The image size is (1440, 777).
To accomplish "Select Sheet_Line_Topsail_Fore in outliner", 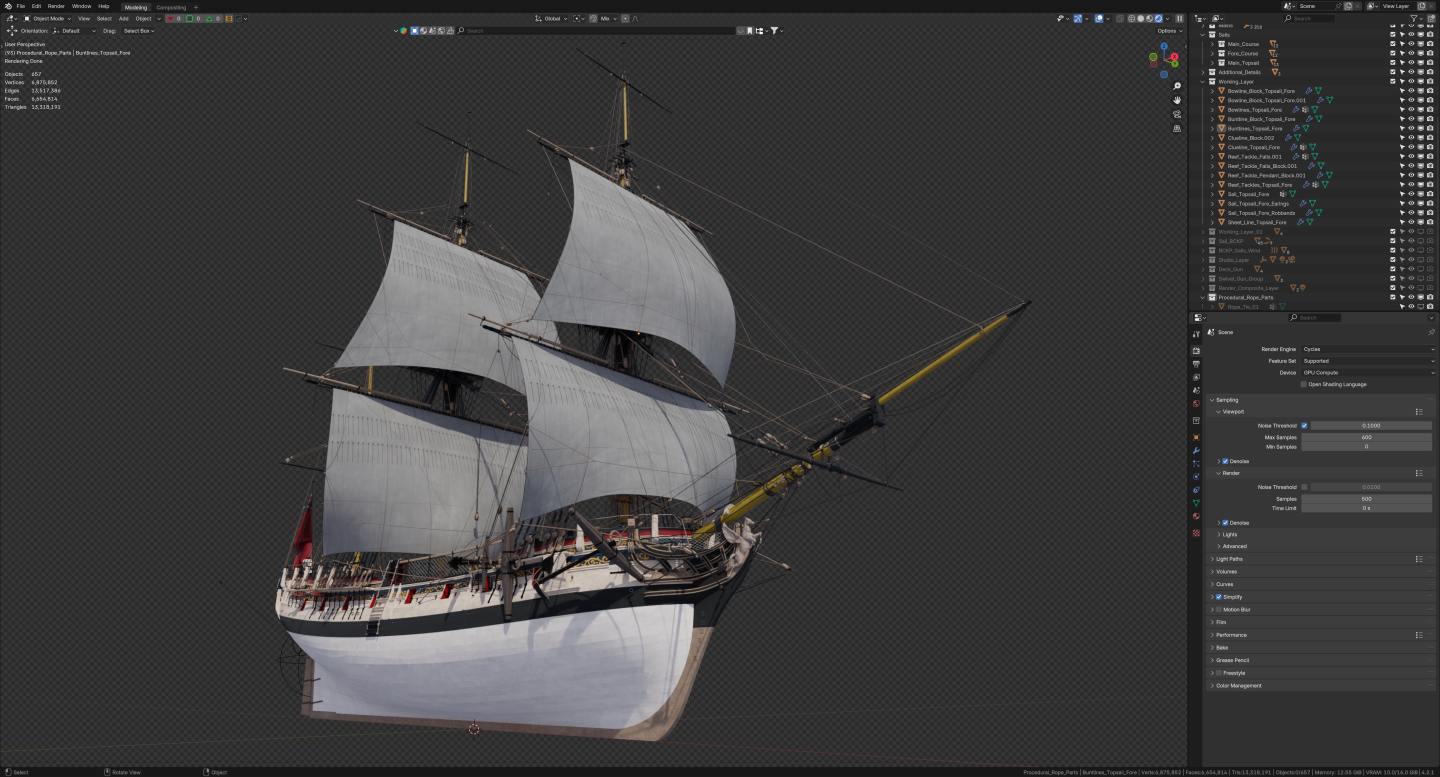I will click(x=1257, y=222).
